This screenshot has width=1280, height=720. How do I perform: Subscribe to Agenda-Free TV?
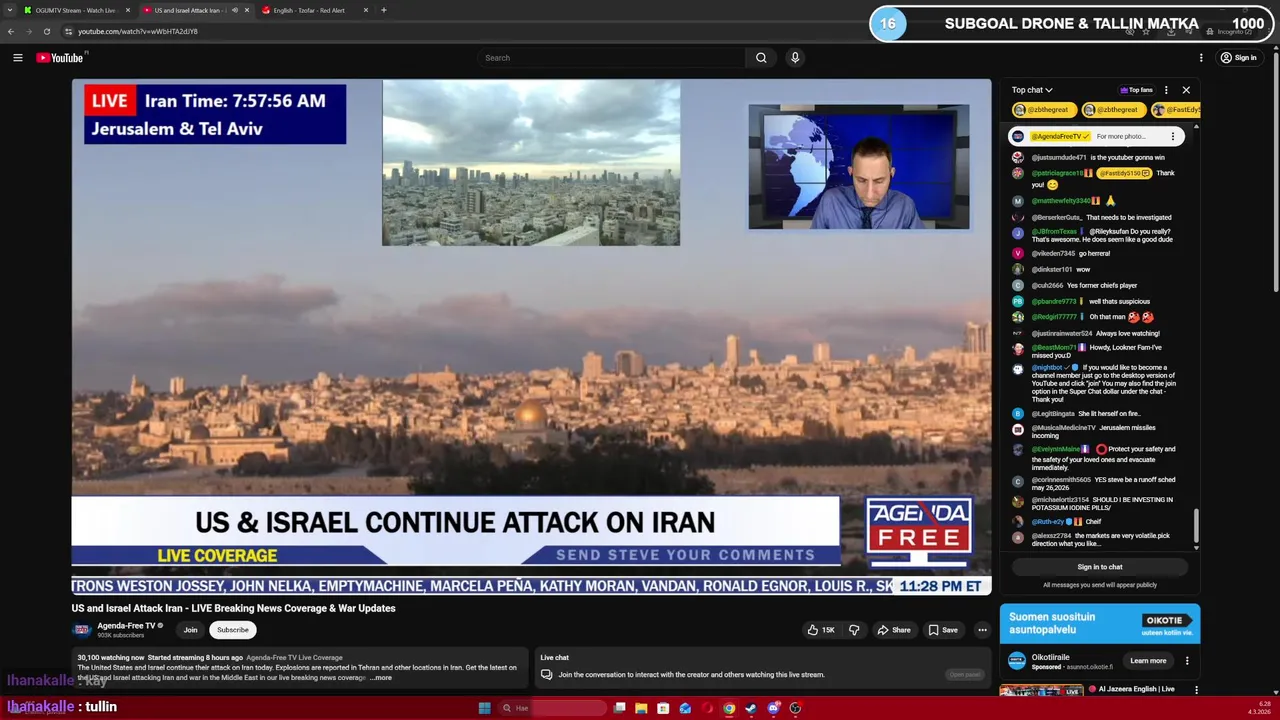tap(233, 630)
